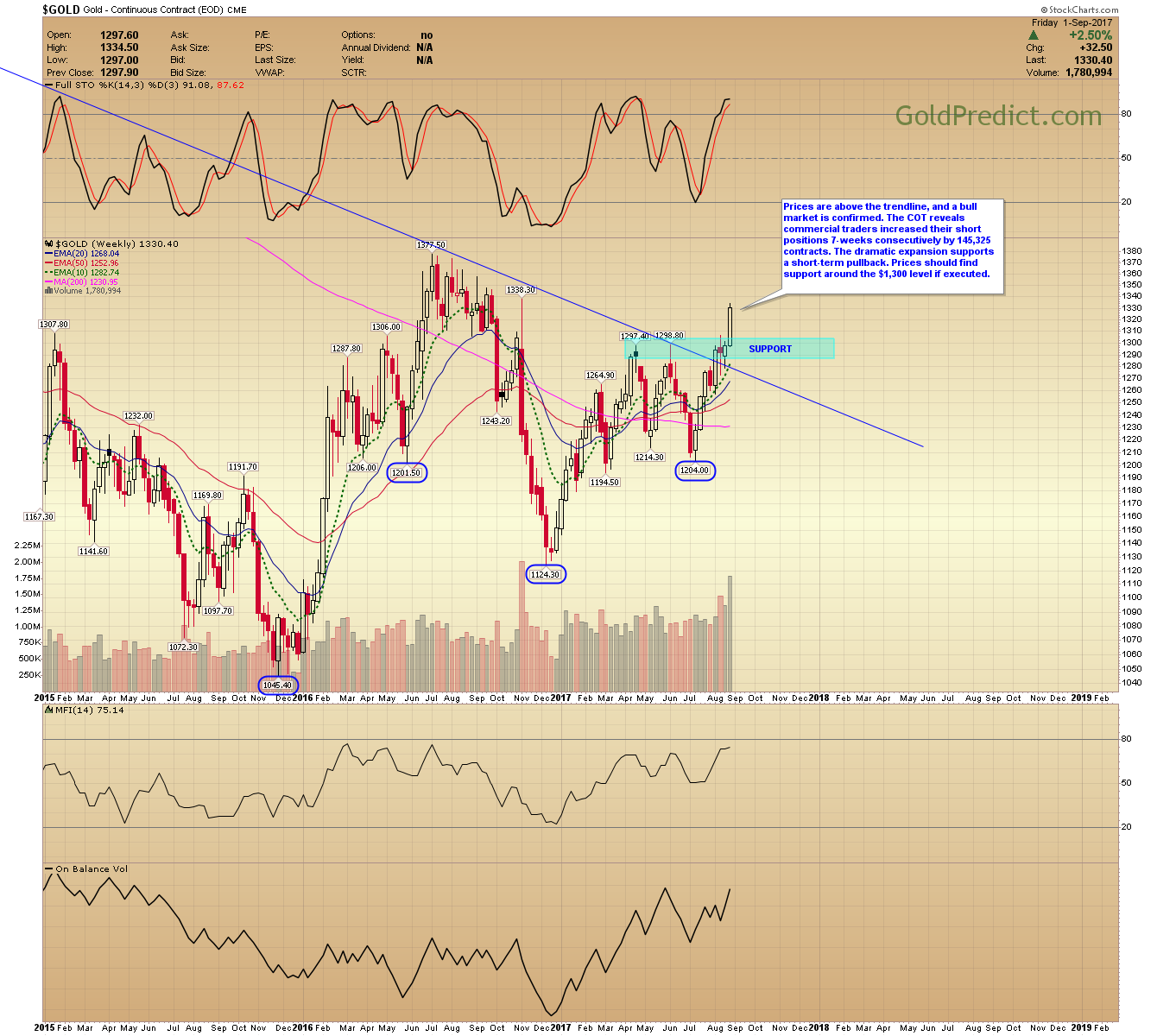This screenshot has height=1036, width=1157.
Task: Select the circled 1204.00 price marker
Action: click(694, 471)
